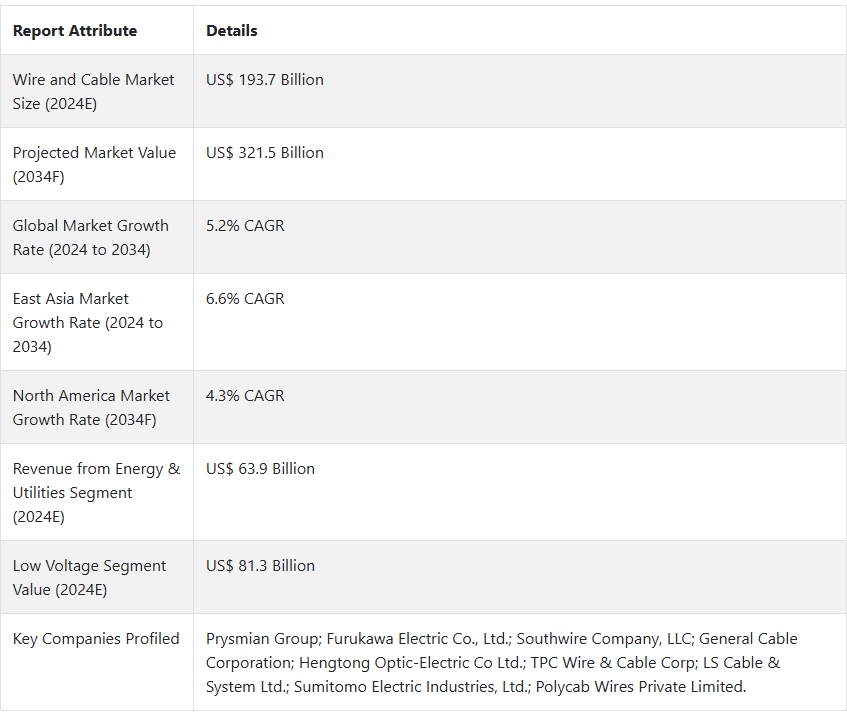Select the "North America Market Growth Rate" cell
The height and width of the screenshot is (716, 847).
pos(91,407)
